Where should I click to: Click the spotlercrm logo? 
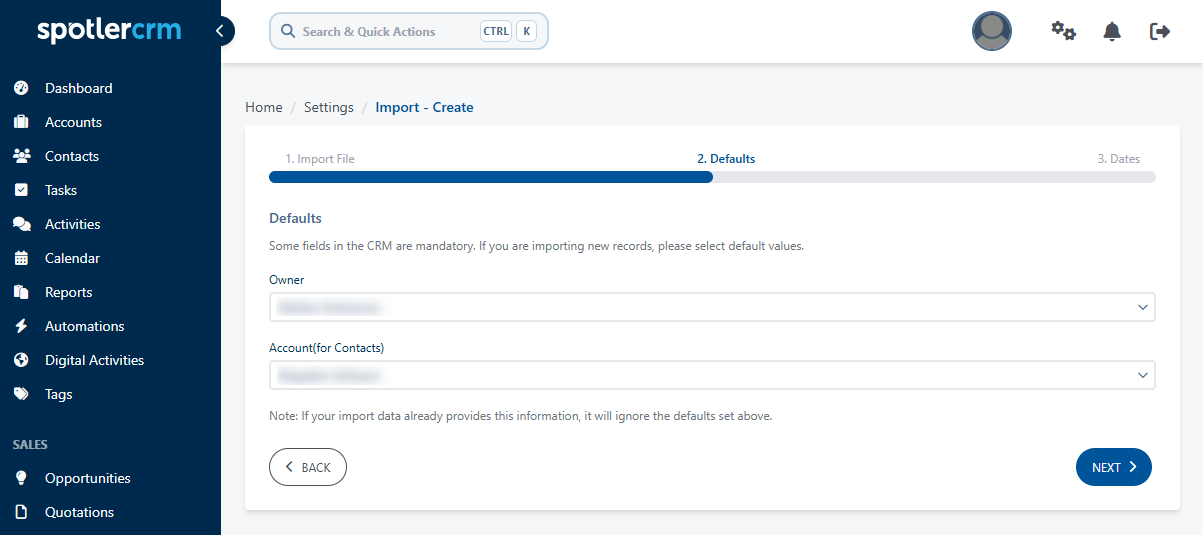[109, 31]
